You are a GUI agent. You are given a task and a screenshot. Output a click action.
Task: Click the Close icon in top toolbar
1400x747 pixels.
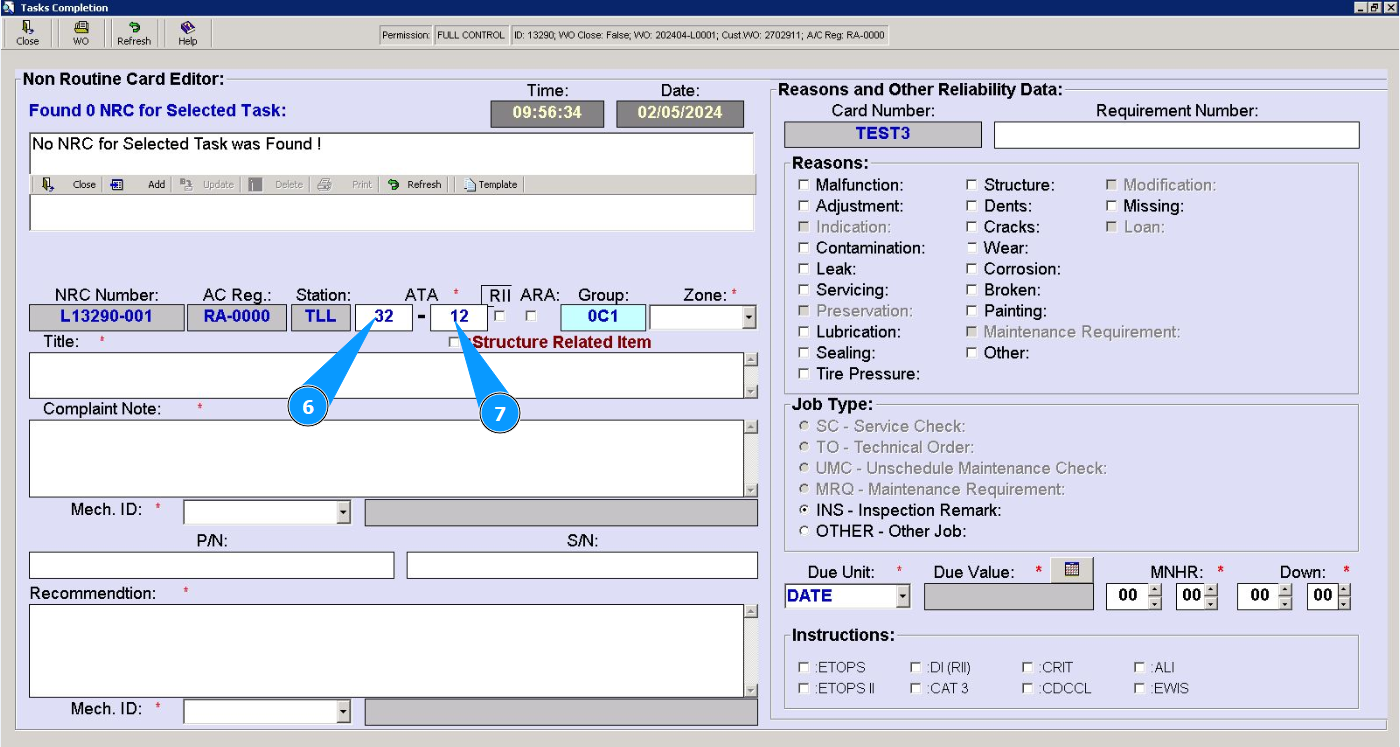(x=27, y=33)
